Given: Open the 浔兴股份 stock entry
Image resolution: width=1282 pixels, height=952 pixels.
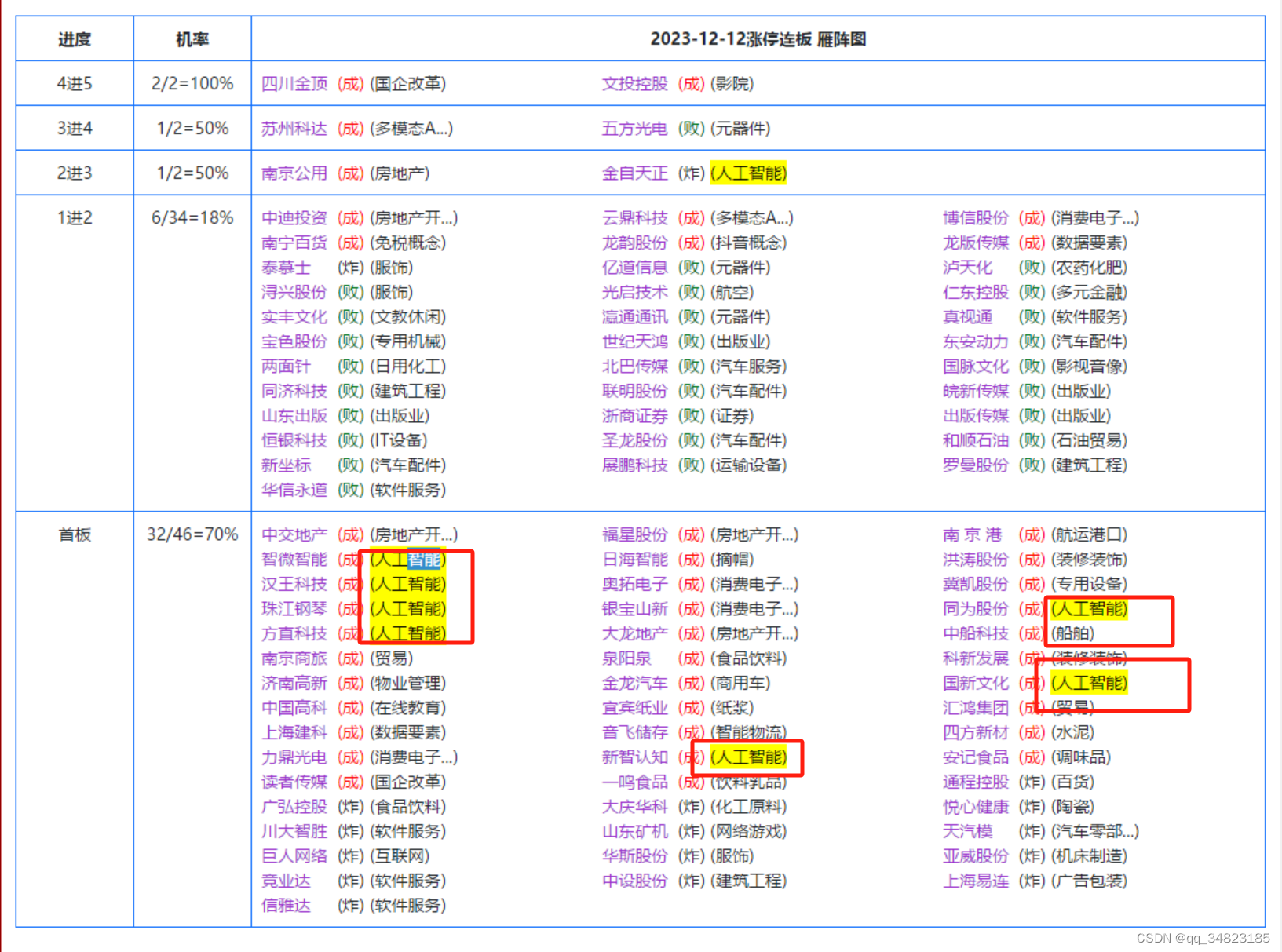Looking at the screenshot, I should pyautogui.click(x=294, y=293).
